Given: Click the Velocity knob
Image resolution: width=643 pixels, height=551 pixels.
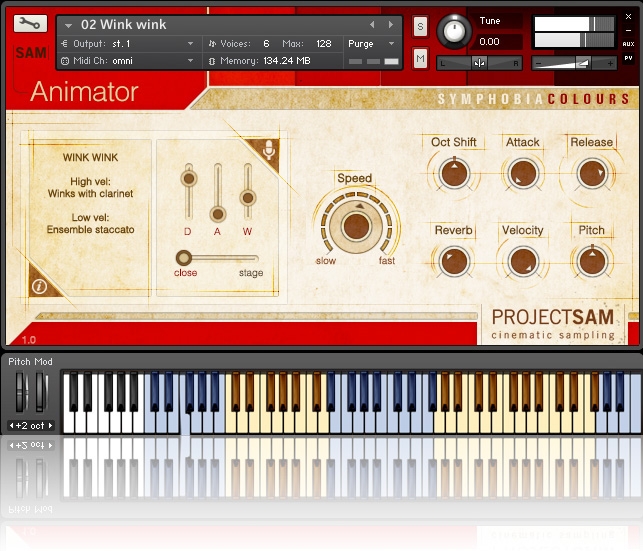Looking at the screenshot, I should [523, 261].
